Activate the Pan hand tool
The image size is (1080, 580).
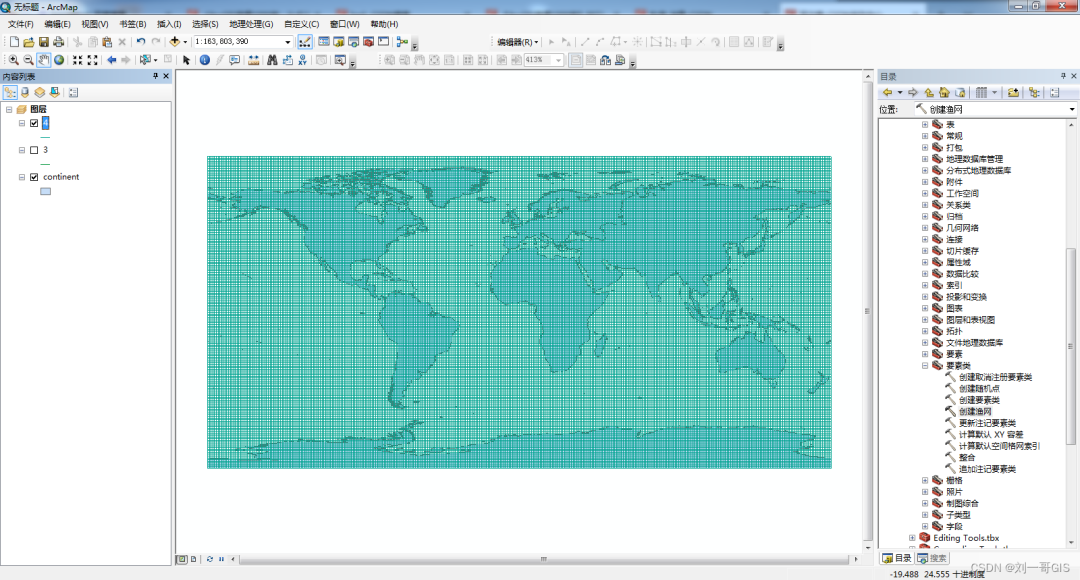pos(44,60)
